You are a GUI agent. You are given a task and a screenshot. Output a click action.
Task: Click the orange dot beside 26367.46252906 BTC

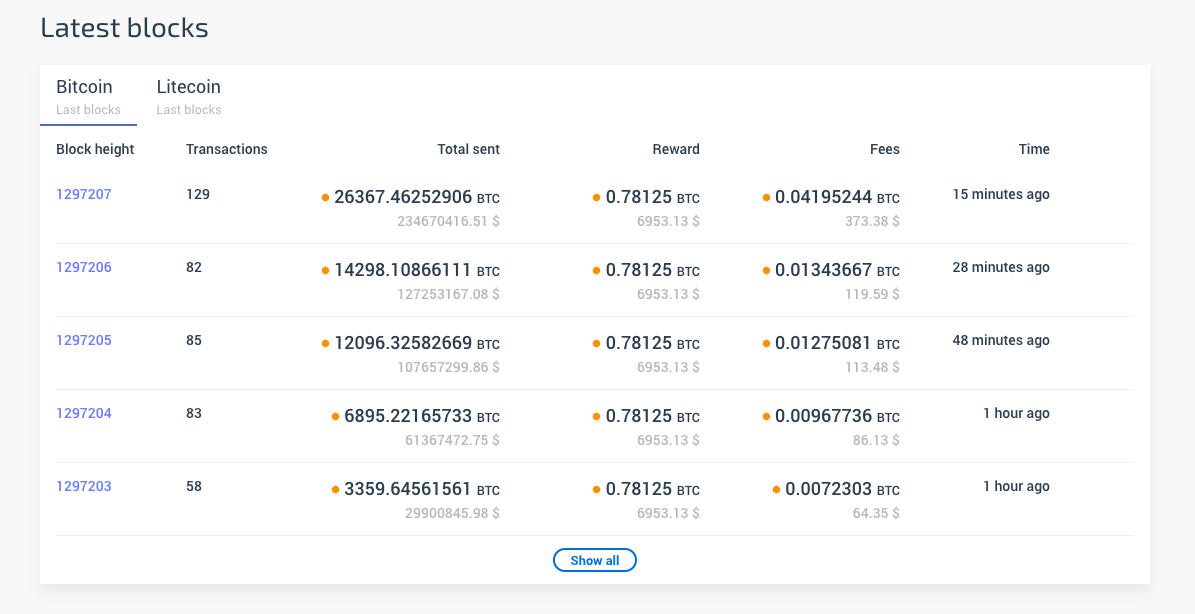point(325,197)
